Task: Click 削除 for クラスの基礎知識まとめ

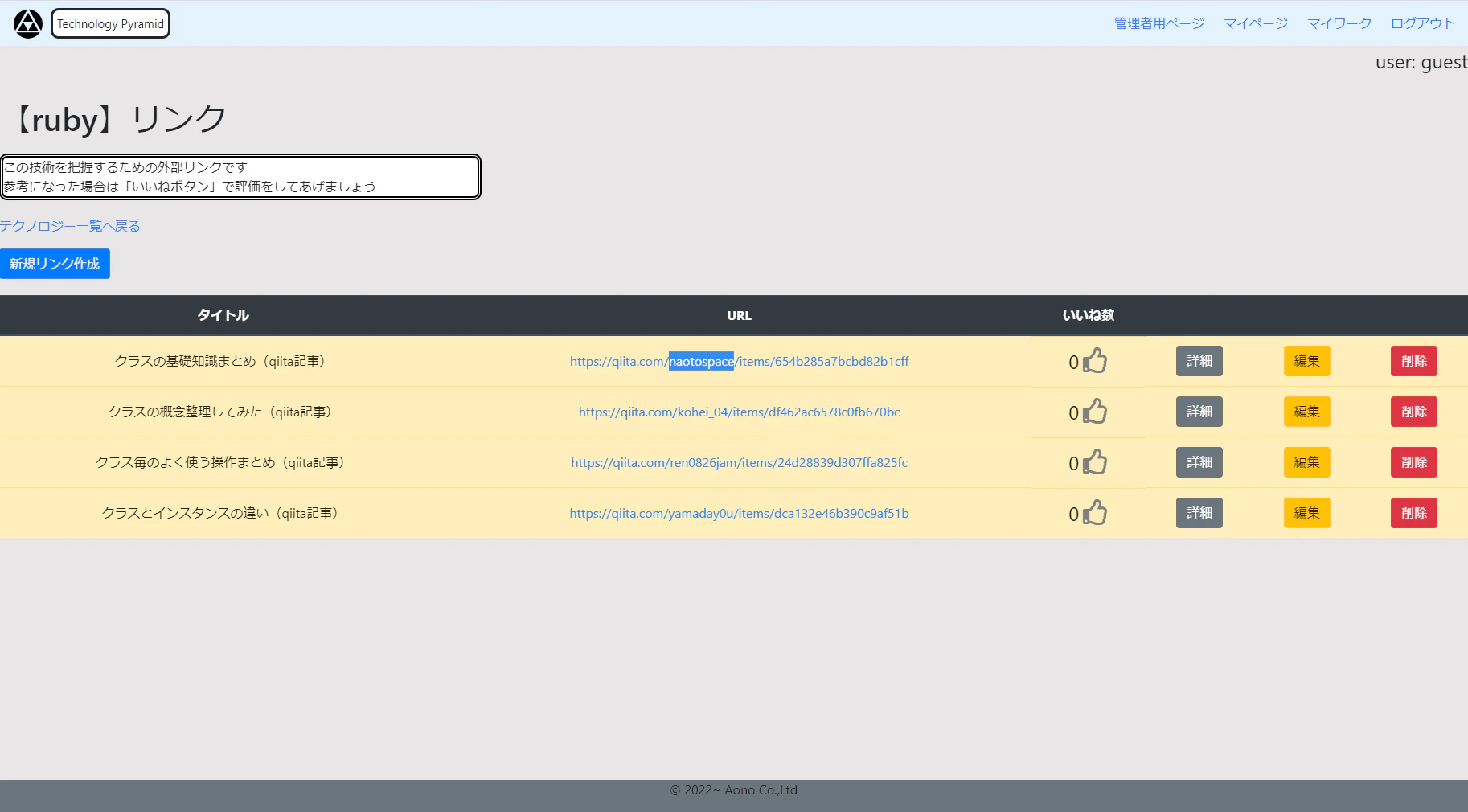Action: coord(1414,361)
